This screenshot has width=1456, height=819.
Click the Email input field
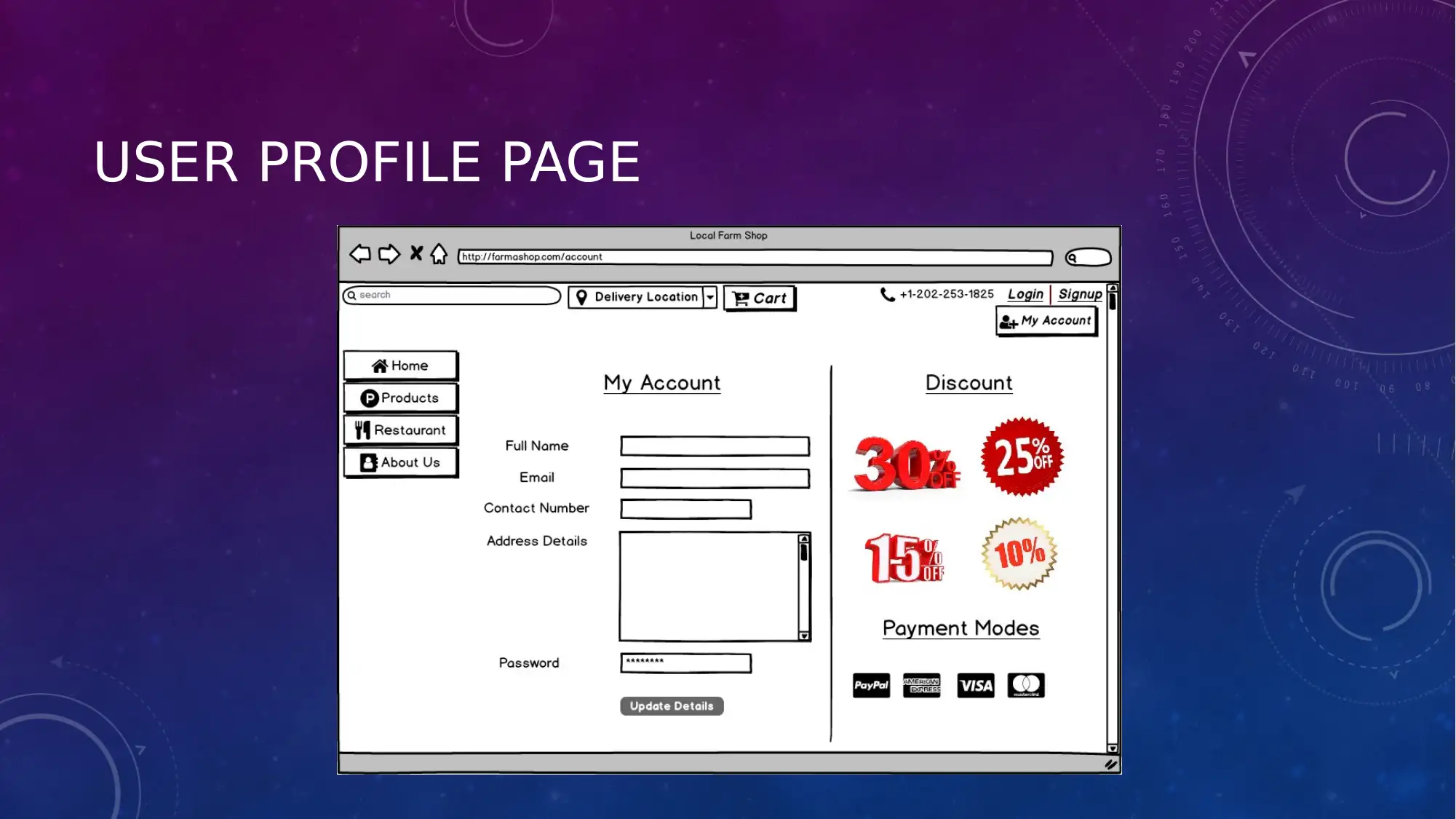pyautogui.click(x=715, y=478)
